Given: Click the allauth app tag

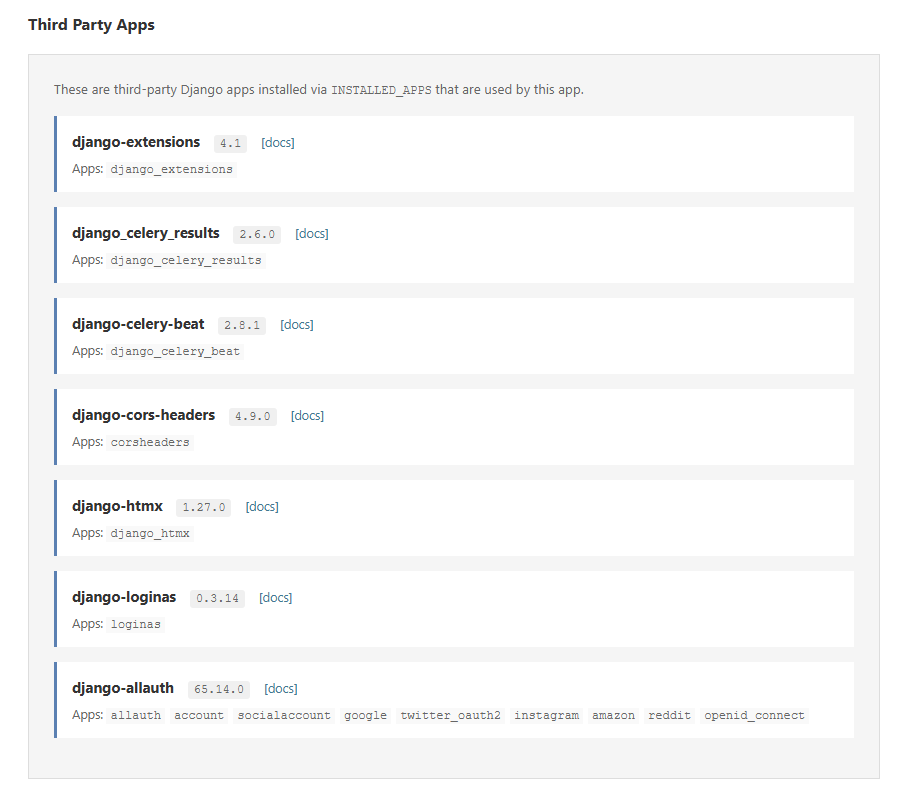Looking at the screenshot, I should (x=136, y=715).
